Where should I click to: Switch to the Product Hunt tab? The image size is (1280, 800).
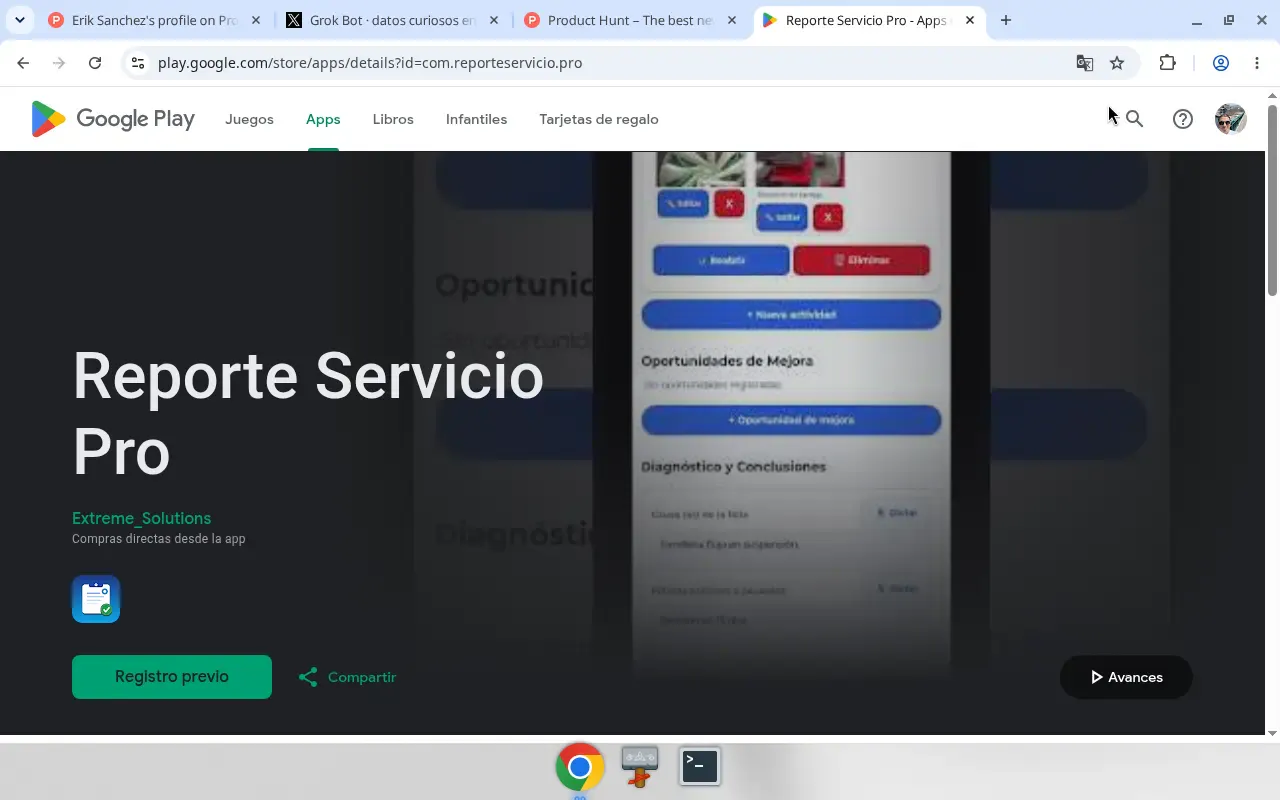(631, 20)
